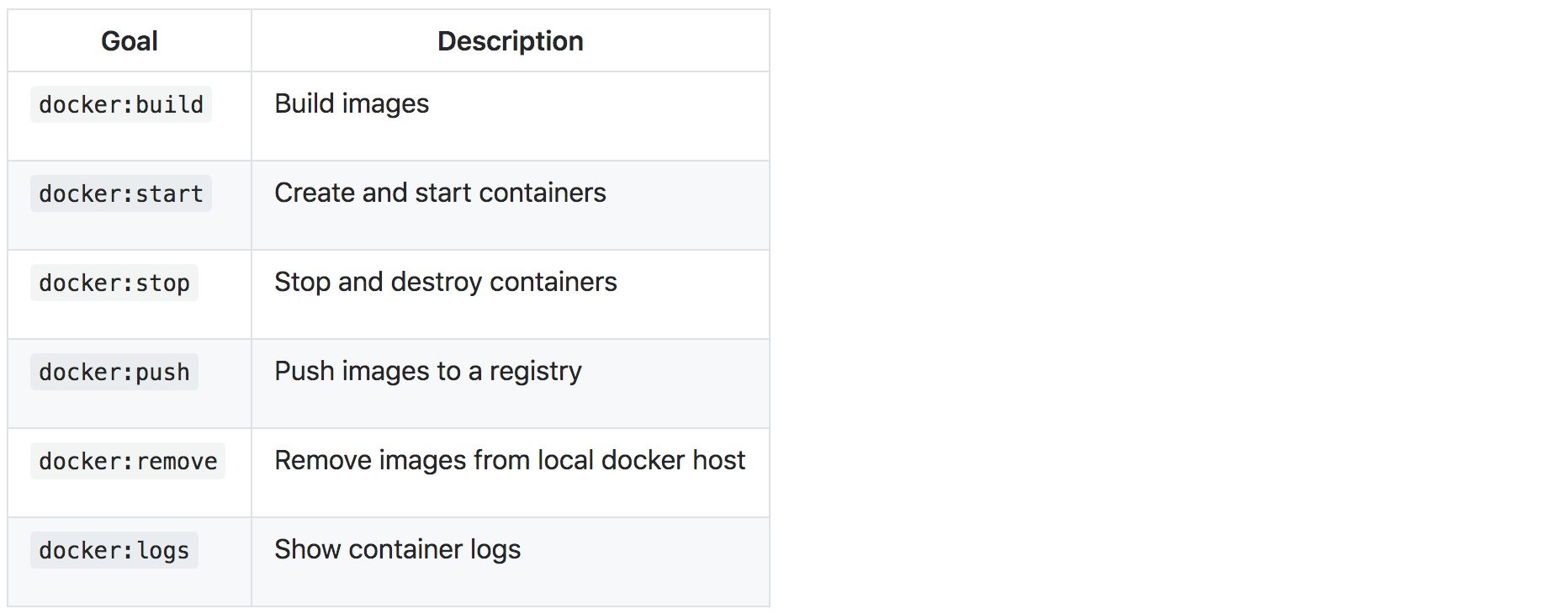Screen dimensions: 1568x614
Task: Click 'Stop and destroy containers' description
Action: tap(446, 282)
